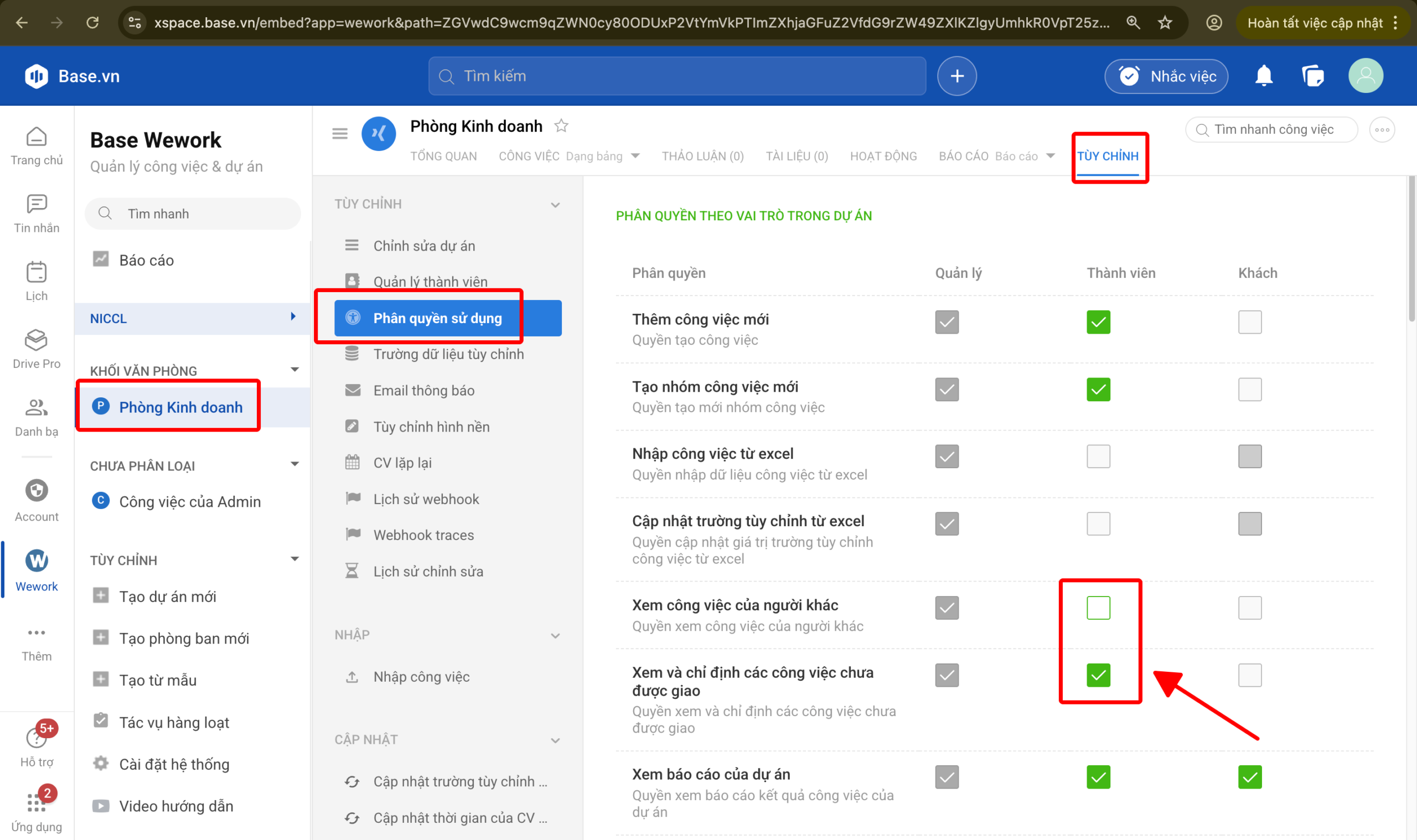Collapse the KHỐI VĂN PHÒNG section
This screenshot has height=840, width=1417.
coord(294,370)
